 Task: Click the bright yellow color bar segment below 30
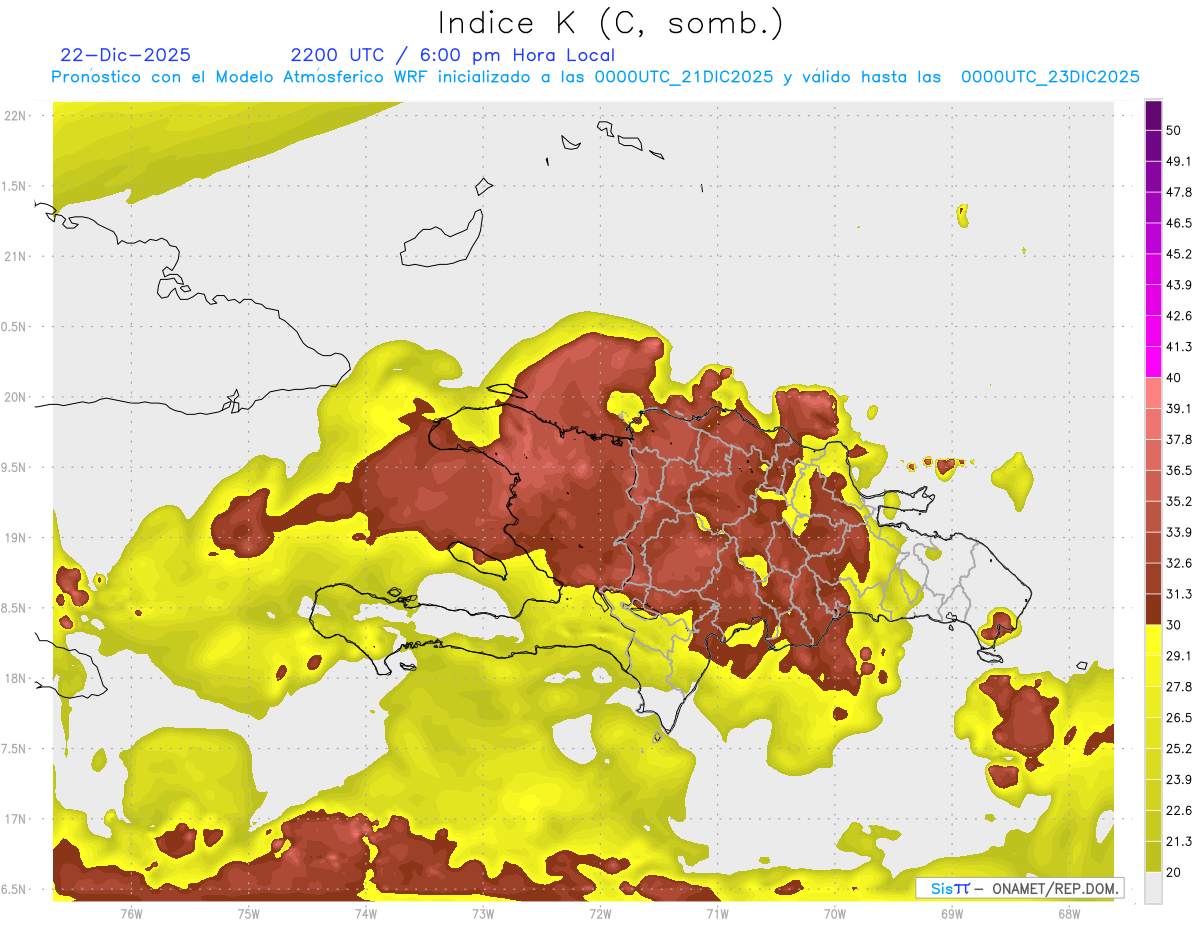coord(1153,640)
